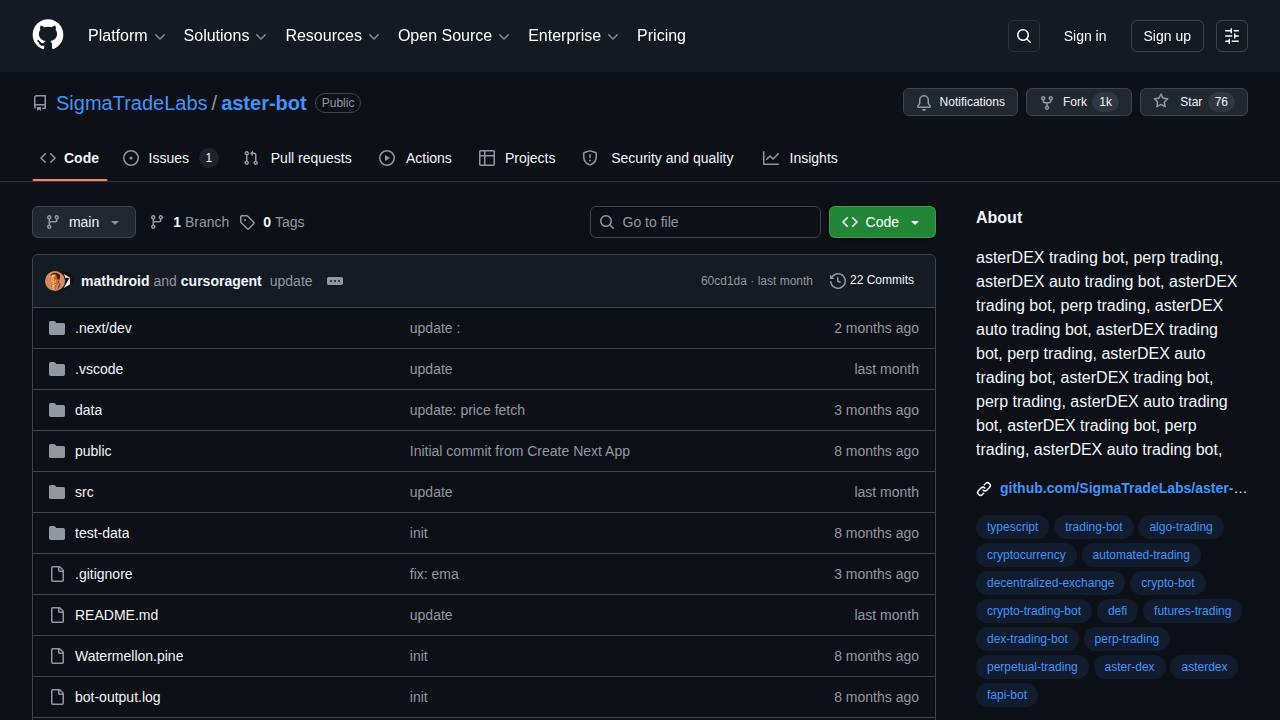Click the Fork icon

tap(1047, 102)
